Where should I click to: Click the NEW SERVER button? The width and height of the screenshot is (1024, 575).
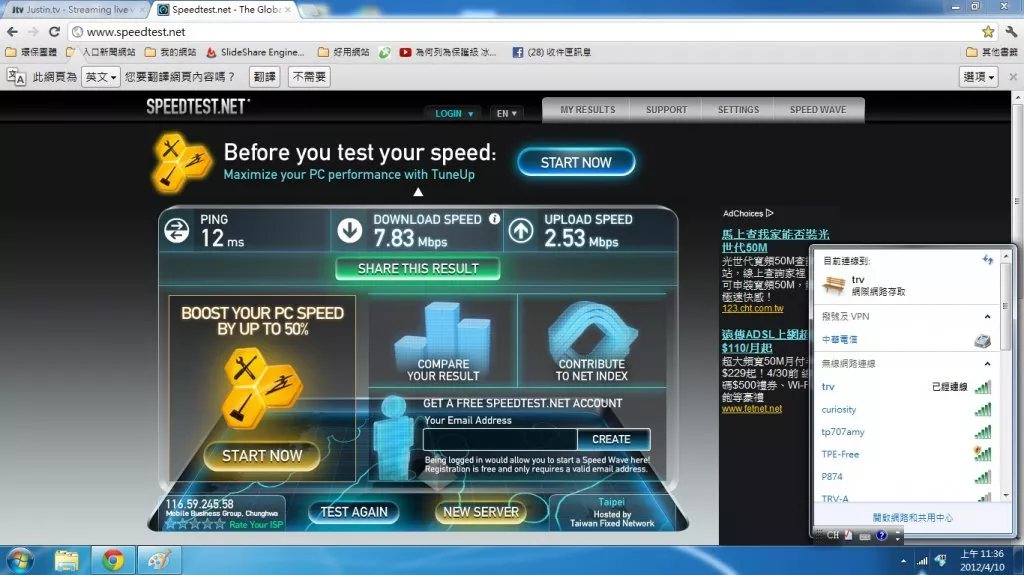pos(481,512)
